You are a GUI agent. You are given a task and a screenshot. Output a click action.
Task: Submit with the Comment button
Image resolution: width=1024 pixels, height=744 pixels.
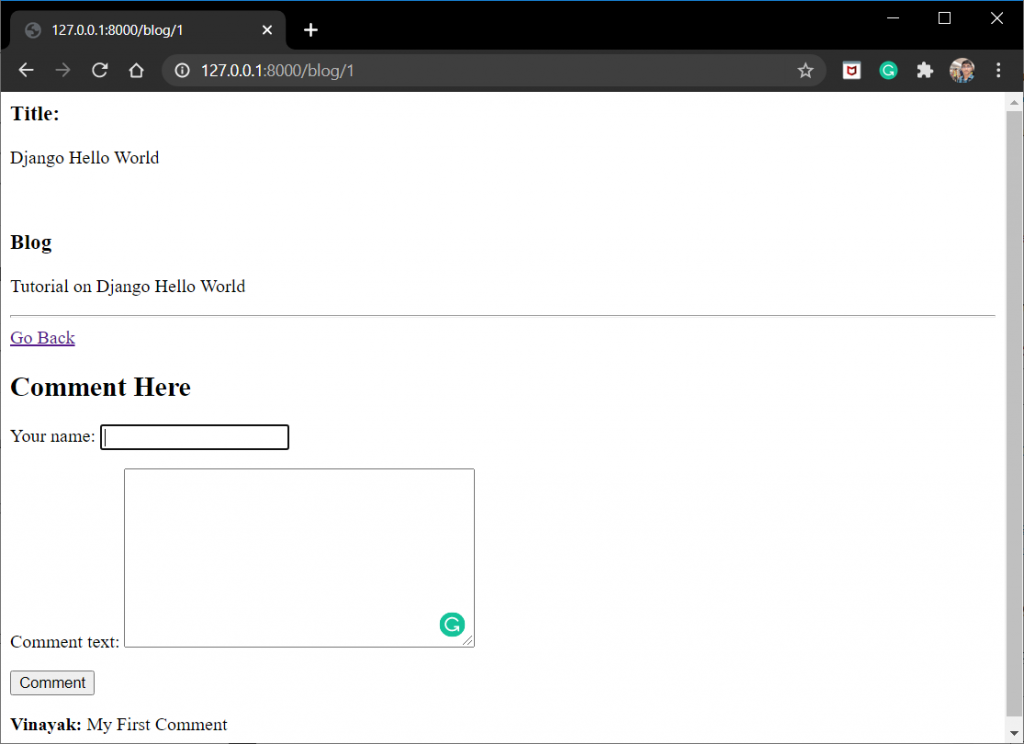tap(52, 683)
